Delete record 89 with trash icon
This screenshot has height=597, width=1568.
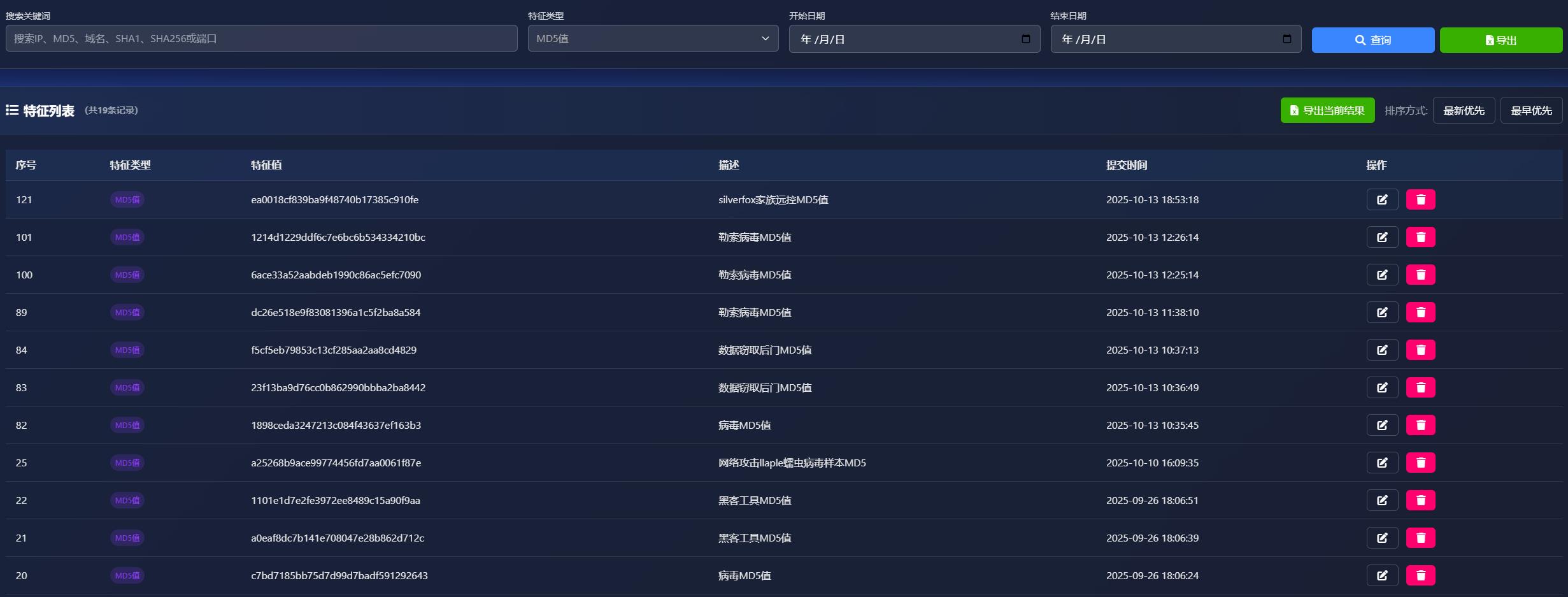(x=1420, y=312)
